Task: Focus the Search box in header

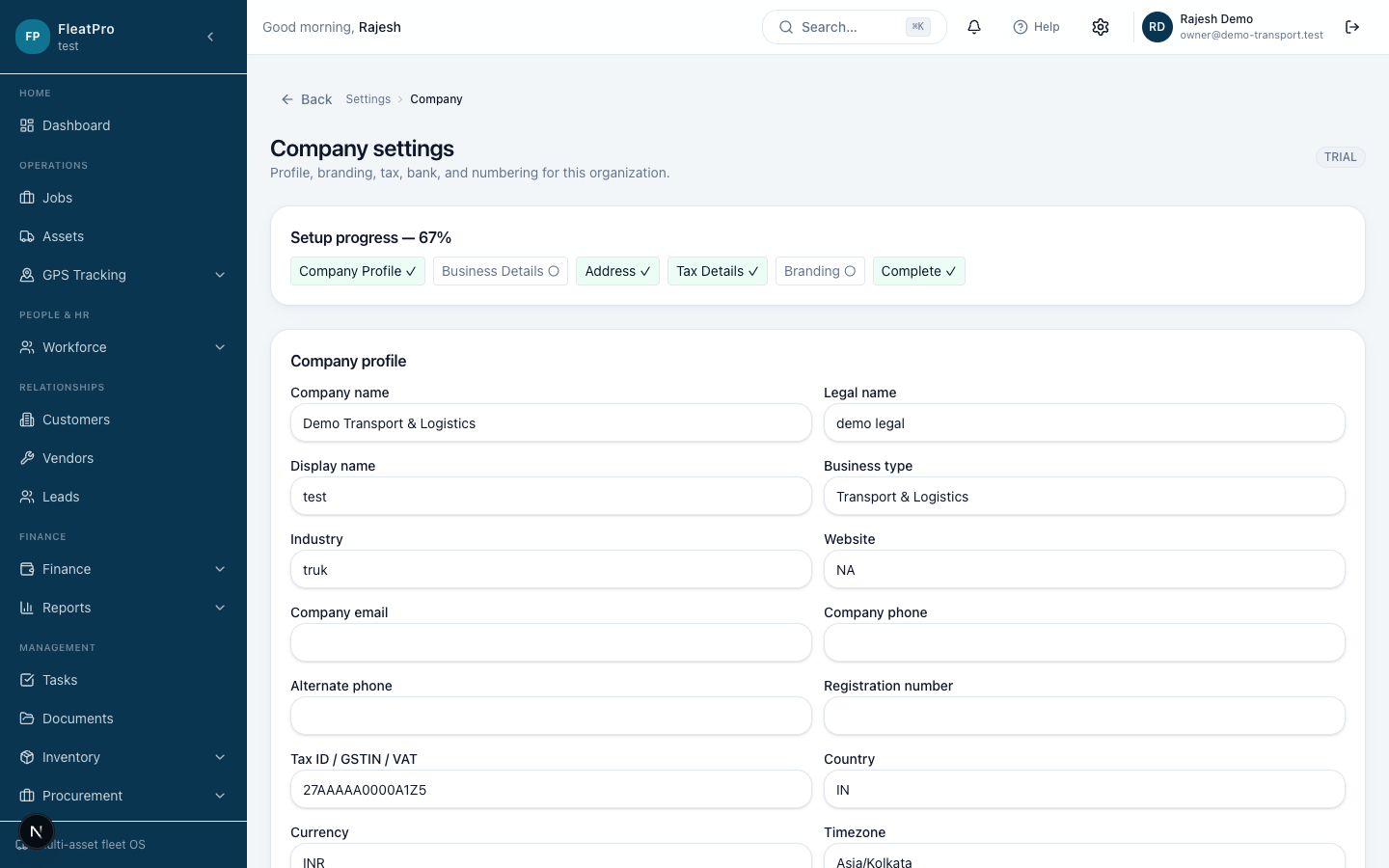Action: coord(855,27)
